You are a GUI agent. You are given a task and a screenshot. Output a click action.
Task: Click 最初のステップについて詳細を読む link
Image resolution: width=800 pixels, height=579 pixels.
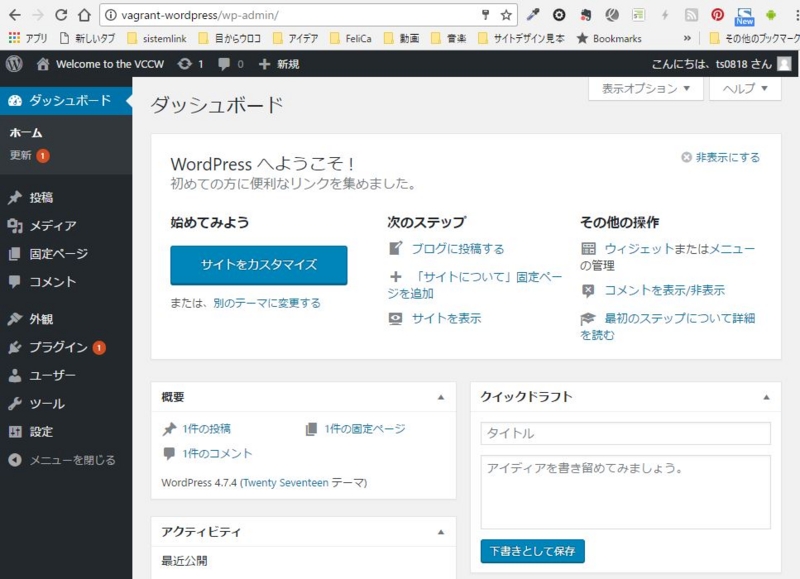[668, 326]
